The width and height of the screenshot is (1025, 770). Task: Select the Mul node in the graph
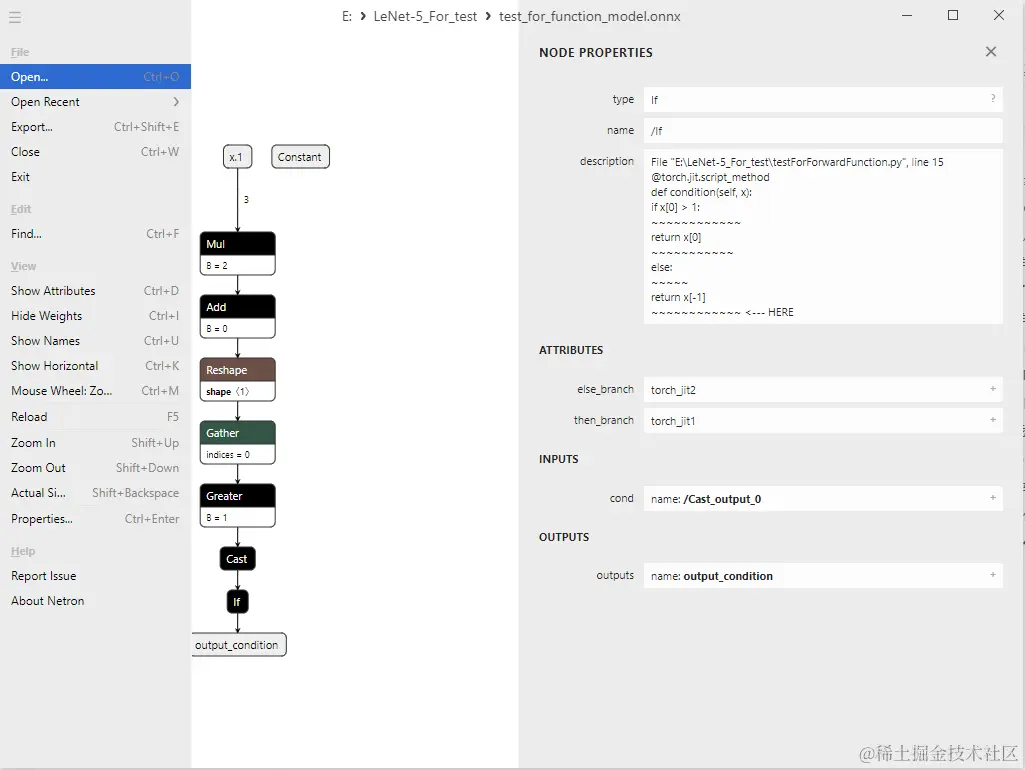237,243
